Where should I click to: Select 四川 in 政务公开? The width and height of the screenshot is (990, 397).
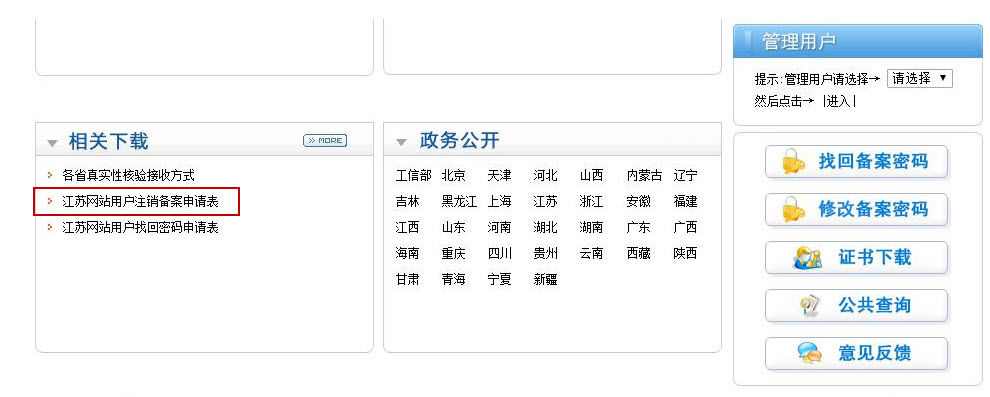click(x=499, y=253)
